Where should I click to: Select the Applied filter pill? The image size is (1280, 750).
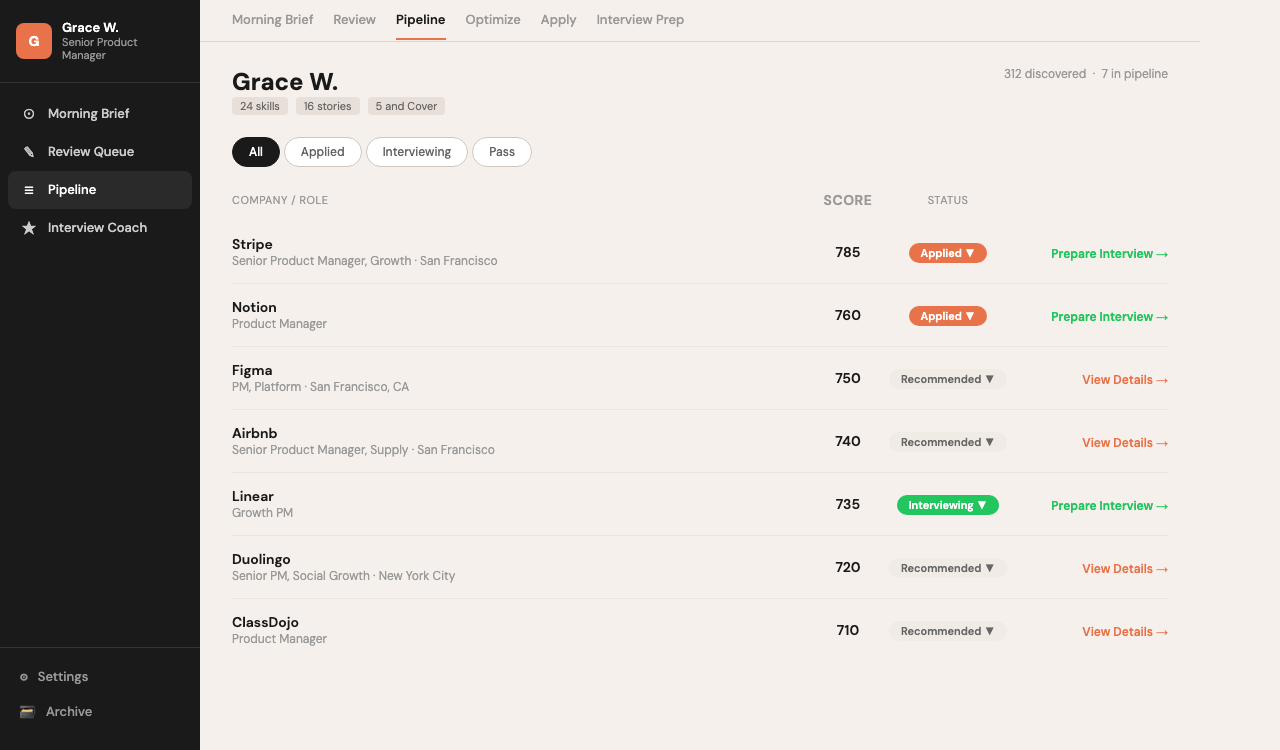322,152
